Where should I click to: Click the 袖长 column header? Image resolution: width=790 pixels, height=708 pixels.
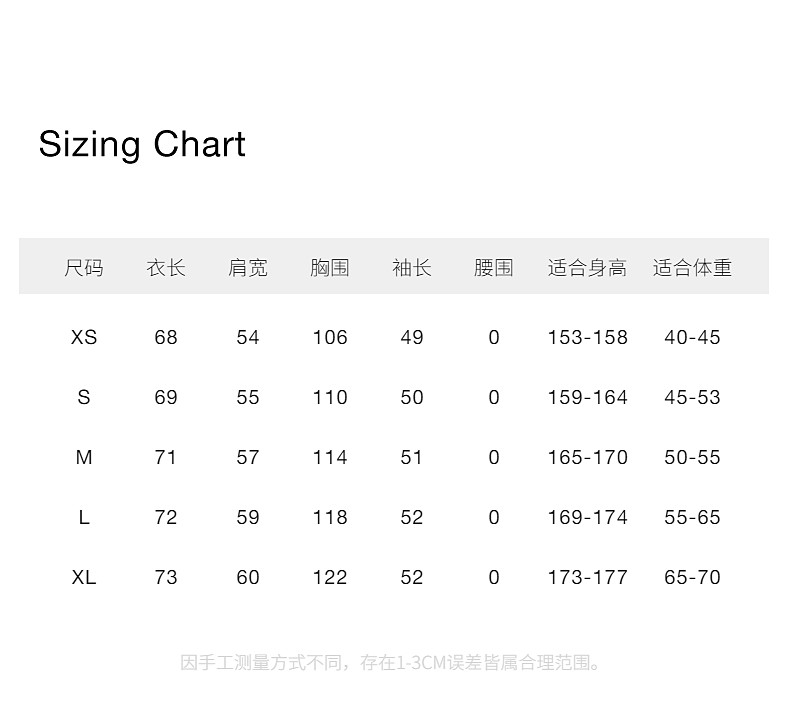412,267
